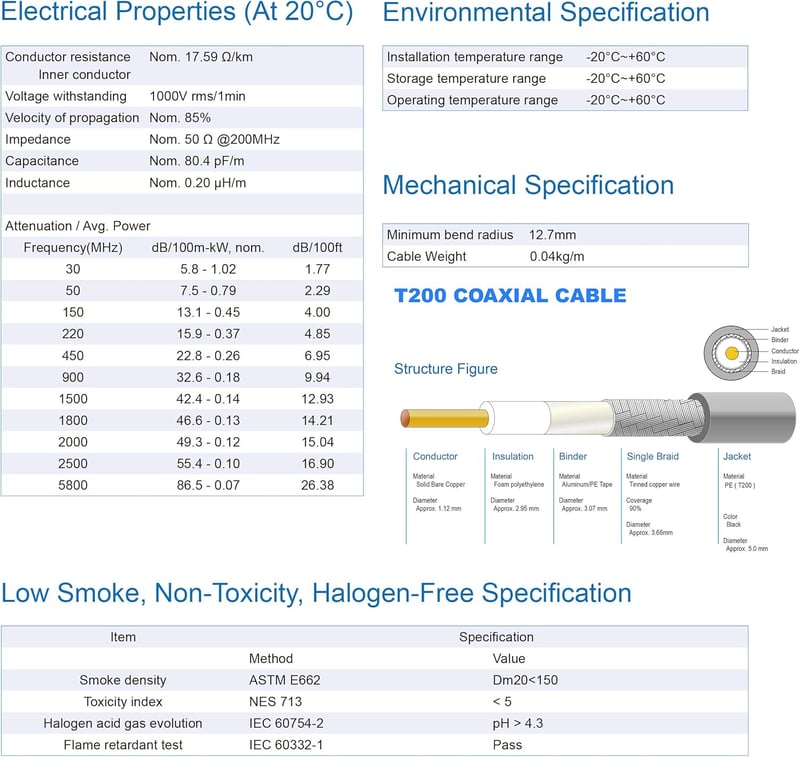Click the 'Operating temperature range' row label
This screenshot has width=800, height=757.
[x=472, y=100]
